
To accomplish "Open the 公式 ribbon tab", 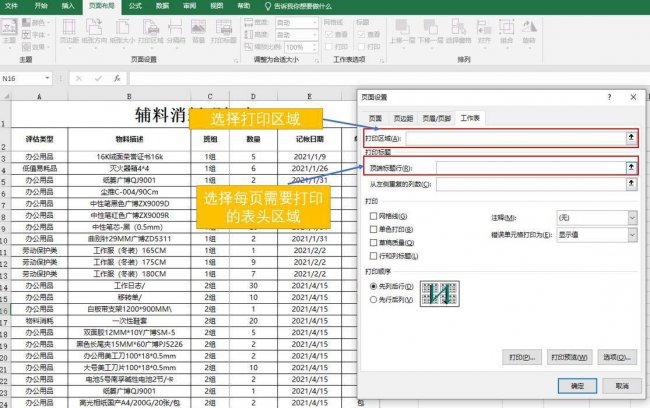I will click(x=135, y=6).
